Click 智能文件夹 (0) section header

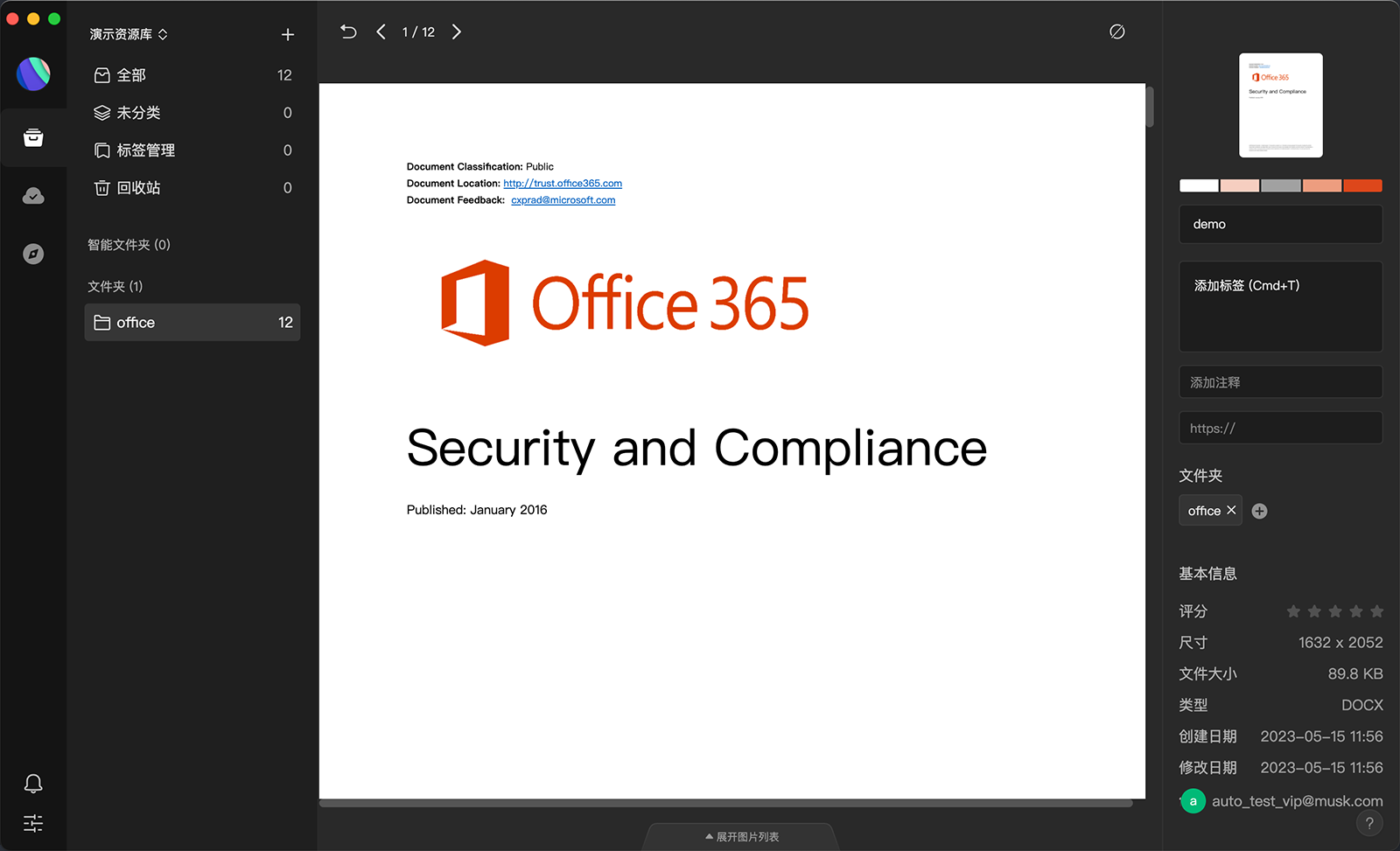point(129,245)
